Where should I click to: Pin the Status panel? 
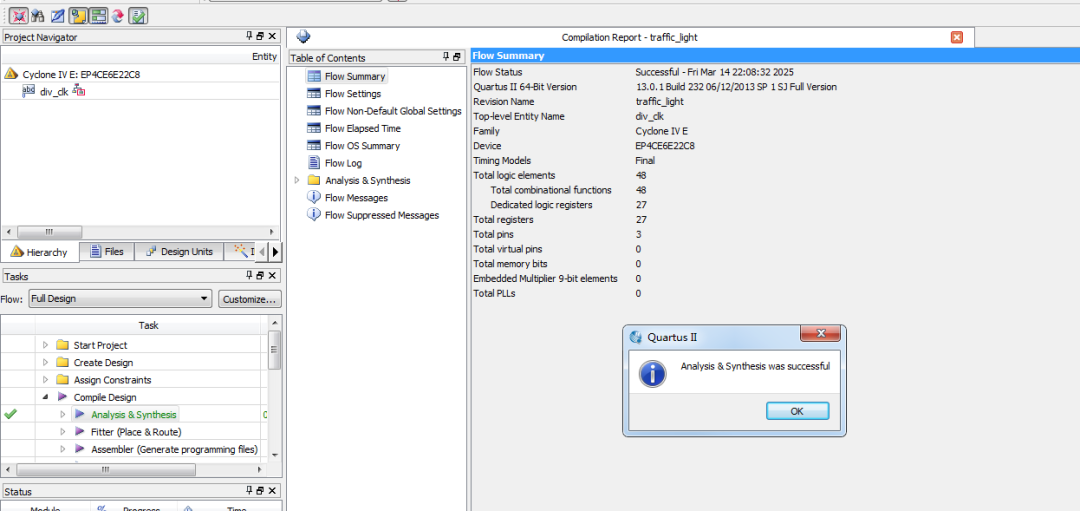(249, 491)
